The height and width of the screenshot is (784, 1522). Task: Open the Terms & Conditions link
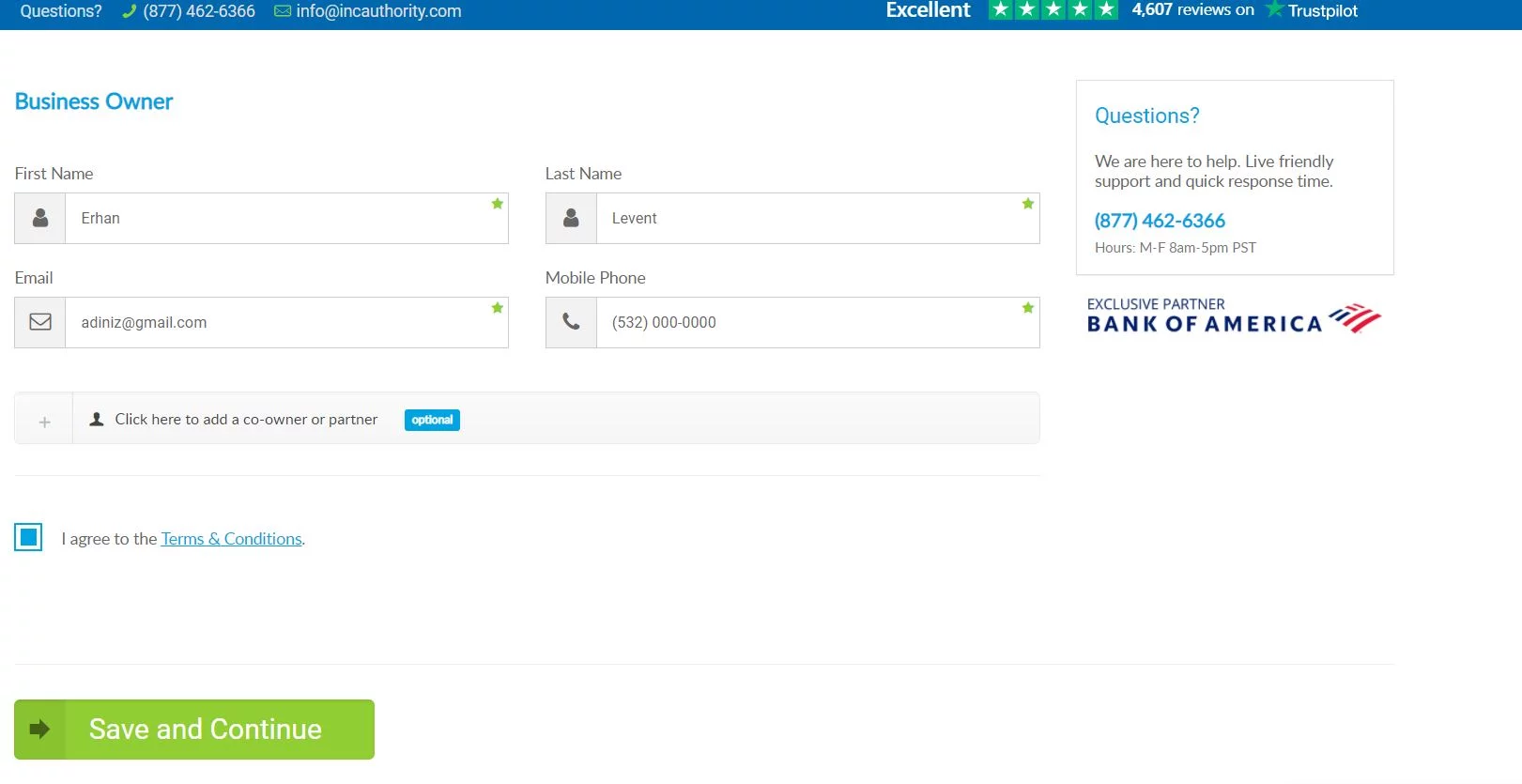(231, 539)
